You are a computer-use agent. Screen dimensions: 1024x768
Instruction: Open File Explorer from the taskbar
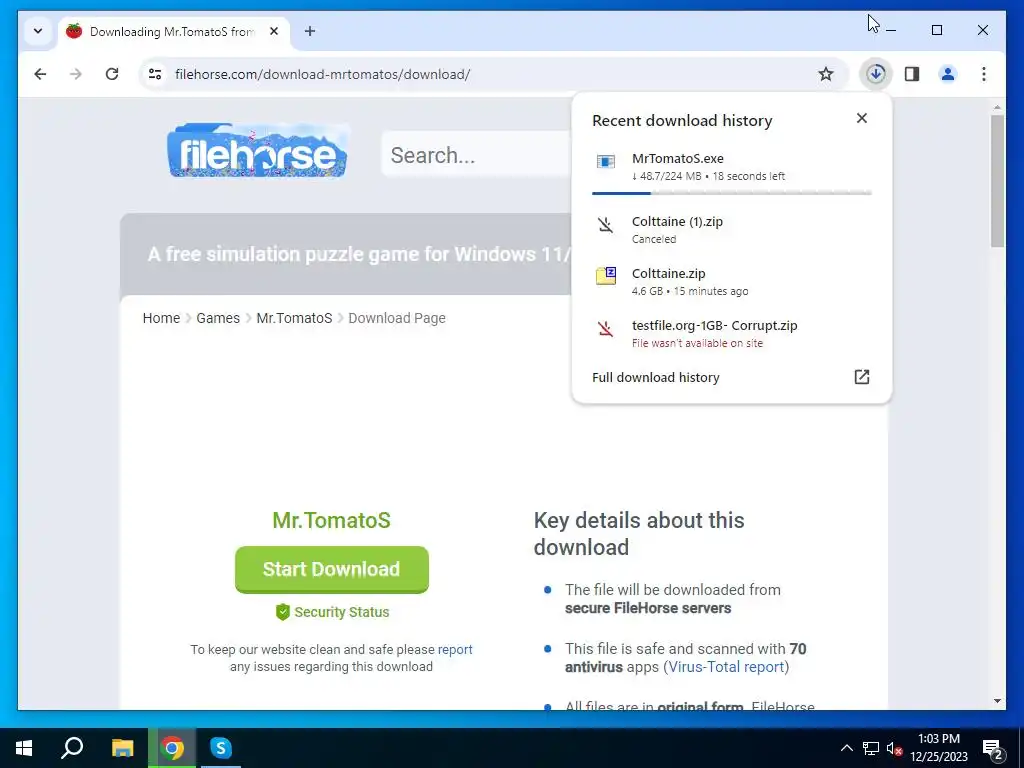click(x=122, y=748)
